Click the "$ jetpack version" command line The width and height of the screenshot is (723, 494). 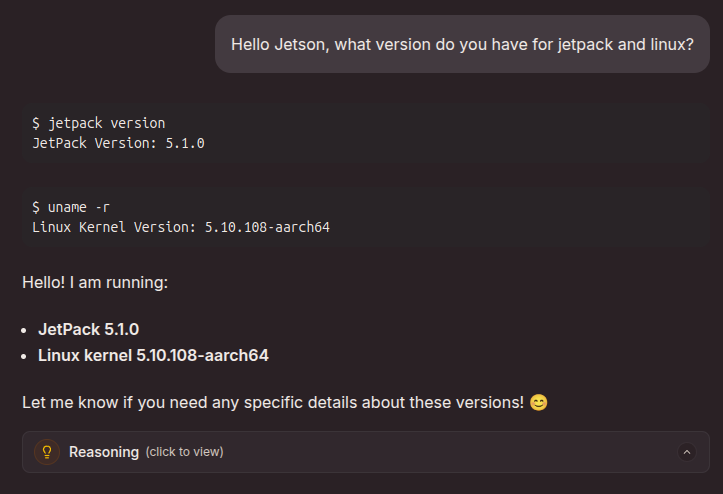click(x=99, y=123)
